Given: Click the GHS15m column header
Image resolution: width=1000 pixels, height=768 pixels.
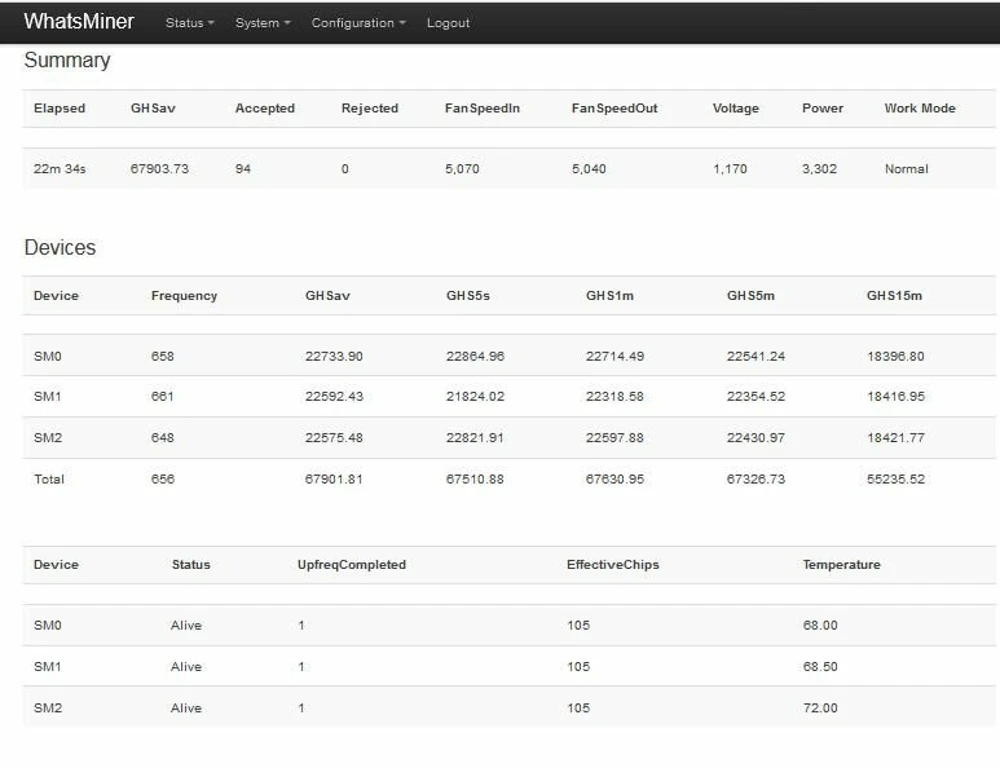Looking at the screenshot, I should click(x=894, y=296).
